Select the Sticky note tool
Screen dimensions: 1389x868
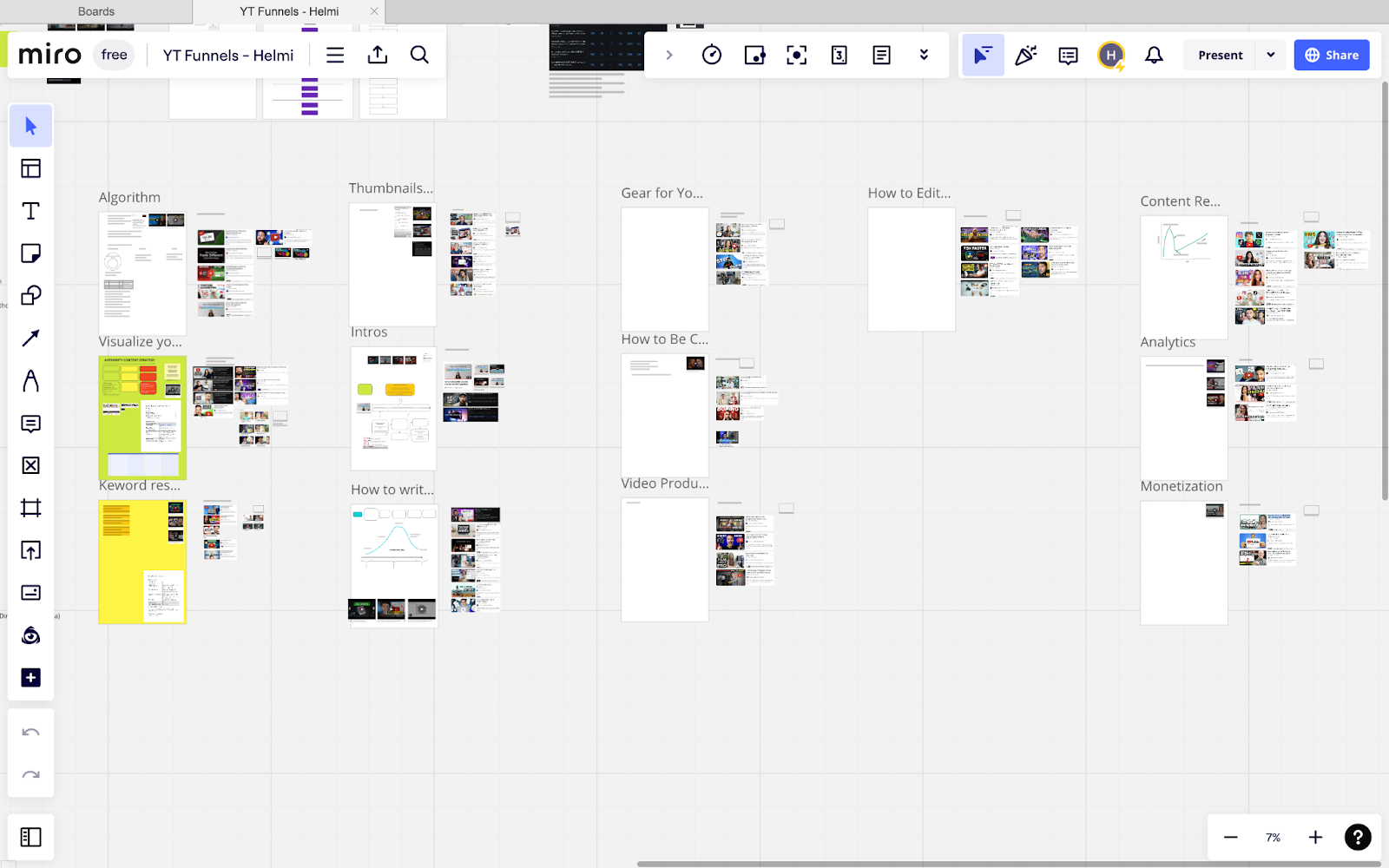click(x=30, y=253)
